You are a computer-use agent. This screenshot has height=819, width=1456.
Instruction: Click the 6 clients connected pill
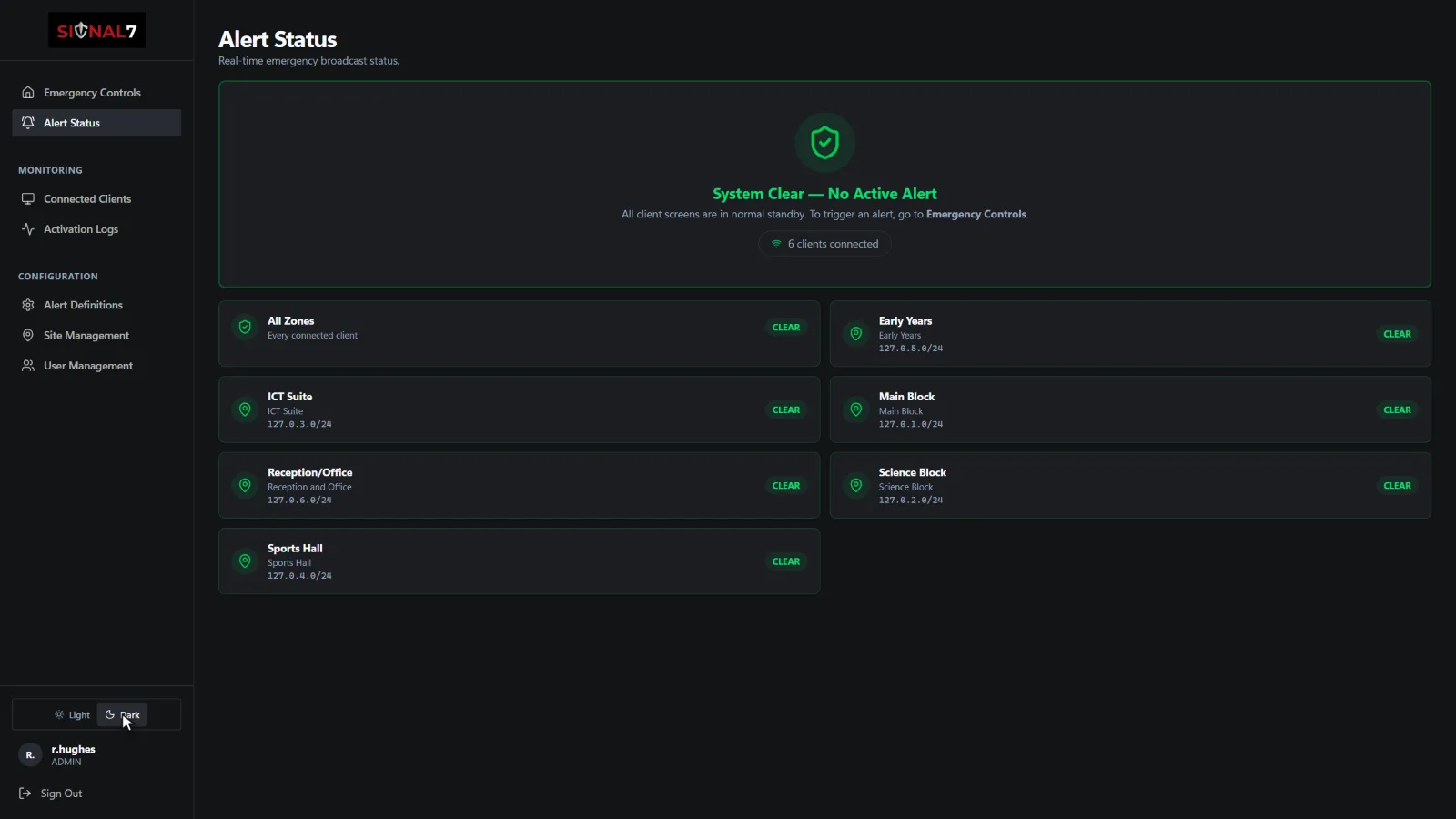(824, 244)
